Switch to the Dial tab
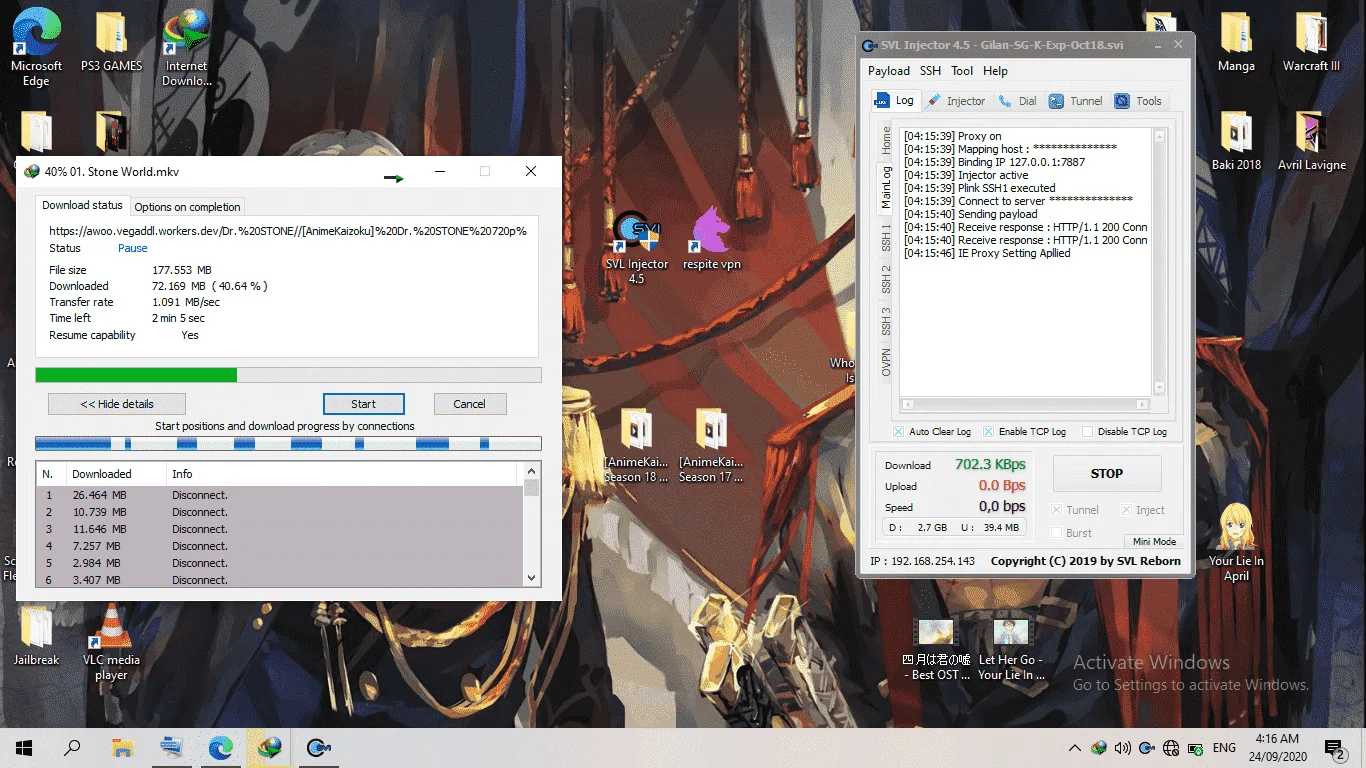 click(1018, 101)
